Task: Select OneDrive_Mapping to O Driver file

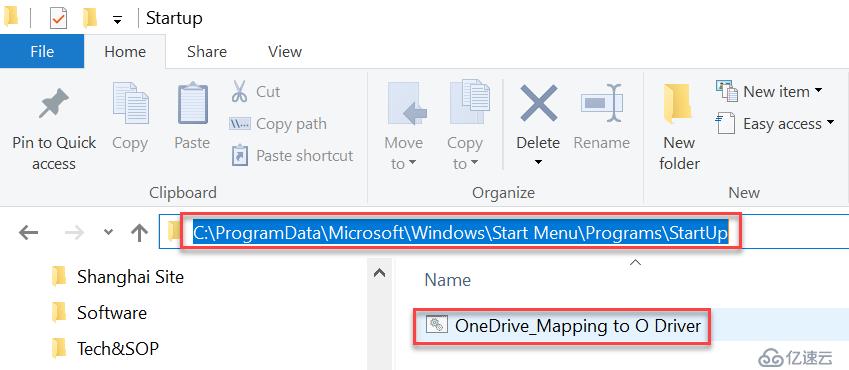Action: coord(563,326)
